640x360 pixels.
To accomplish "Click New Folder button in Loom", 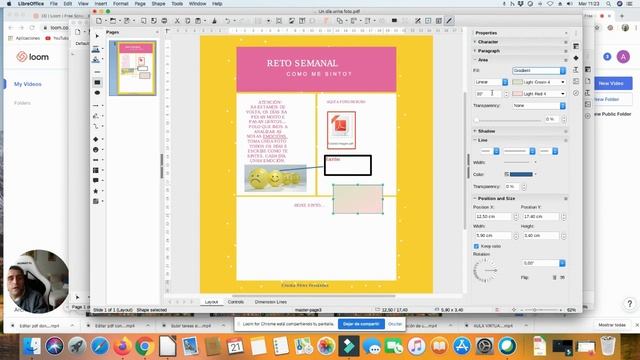I will (607, 99).
